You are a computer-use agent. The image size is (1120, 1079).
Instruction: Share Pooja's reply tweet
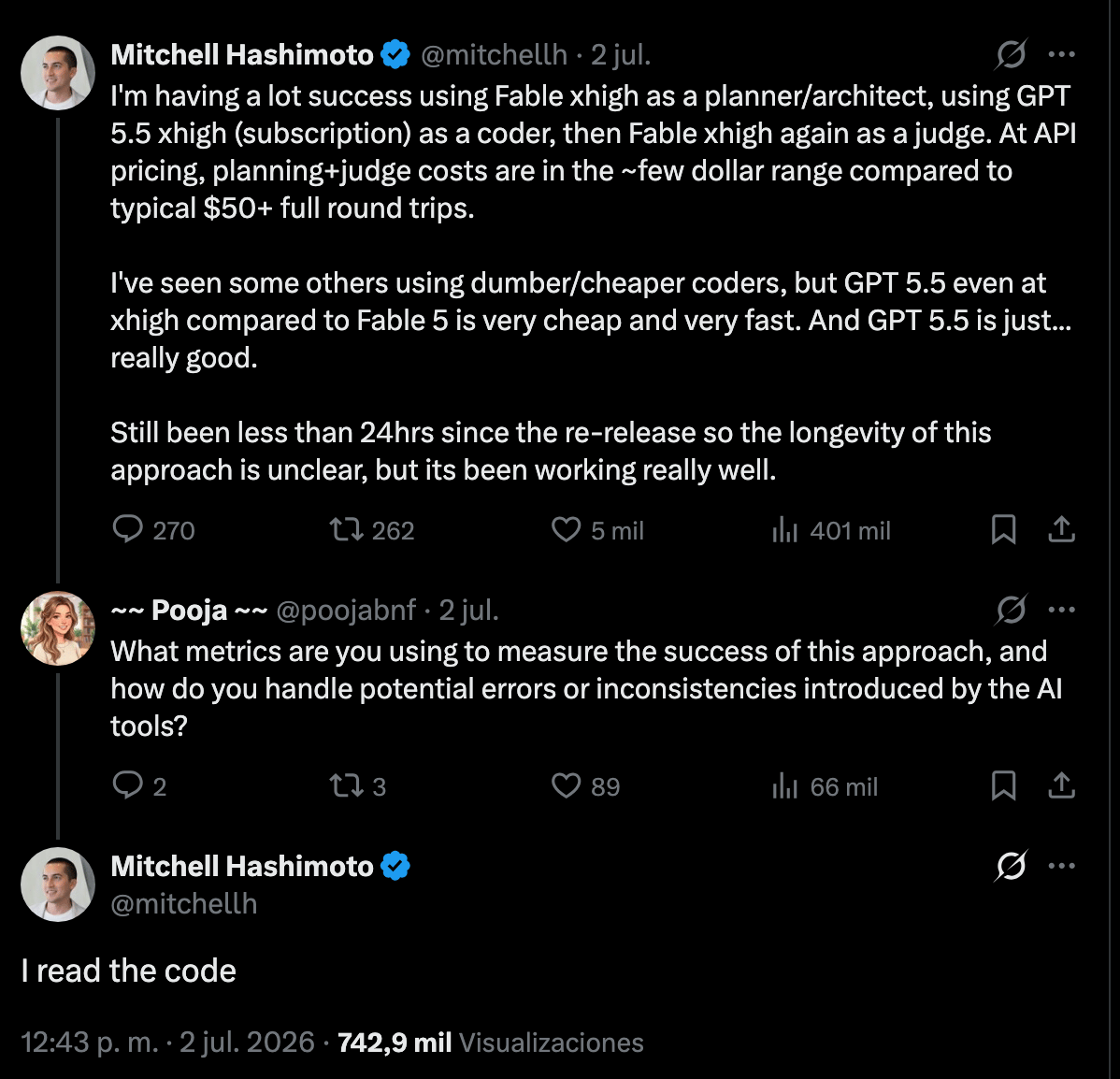(x=1061, y=786)
